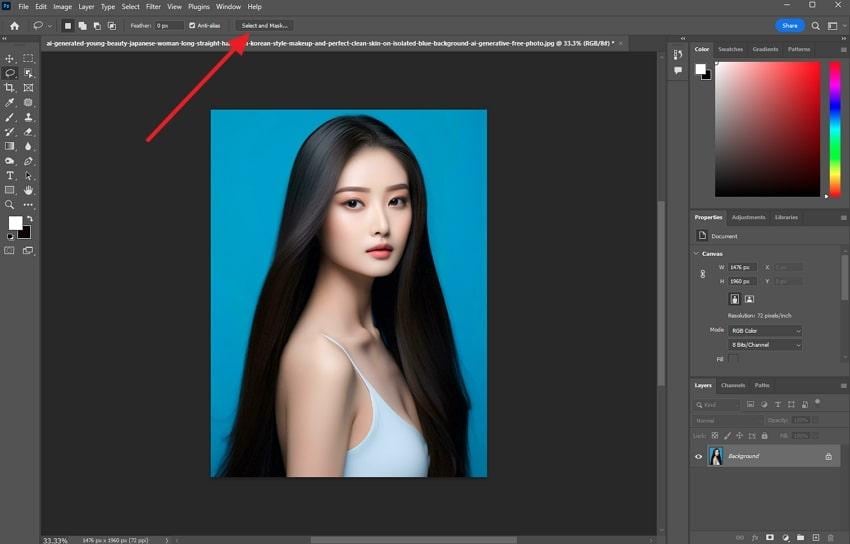This screenshot has height=544, width=850.
Task: Toggle the Anti-alias checkbox
Action: pyautogui.click(x=192, y=25)
